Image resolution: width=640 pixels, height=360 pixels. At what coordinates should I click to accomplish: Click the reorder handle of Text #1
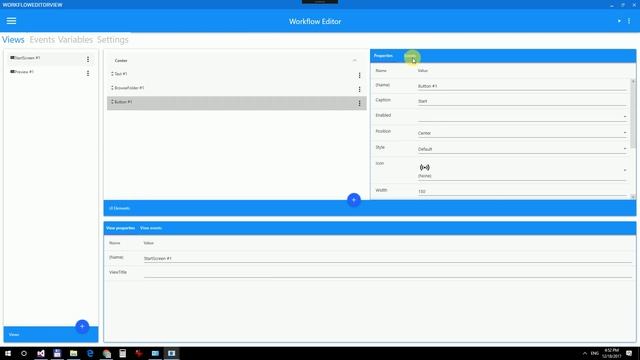(112, 74)
